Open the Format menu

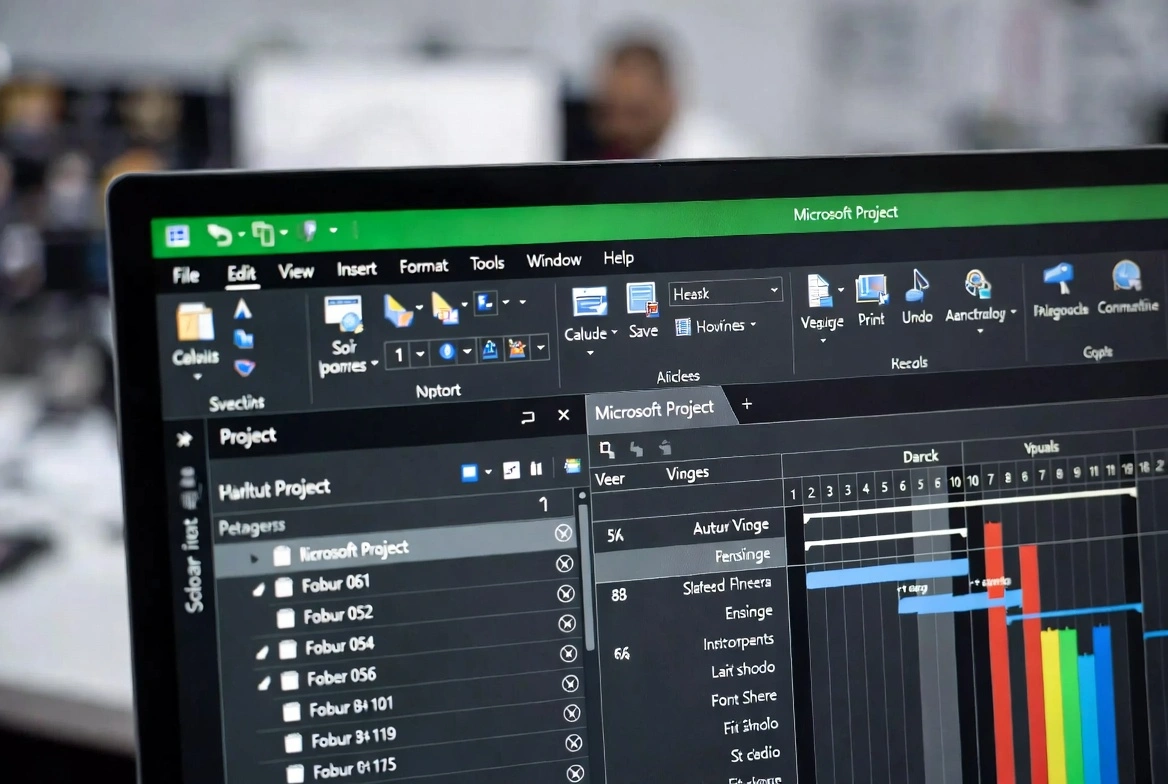click(x=423, y=266)
